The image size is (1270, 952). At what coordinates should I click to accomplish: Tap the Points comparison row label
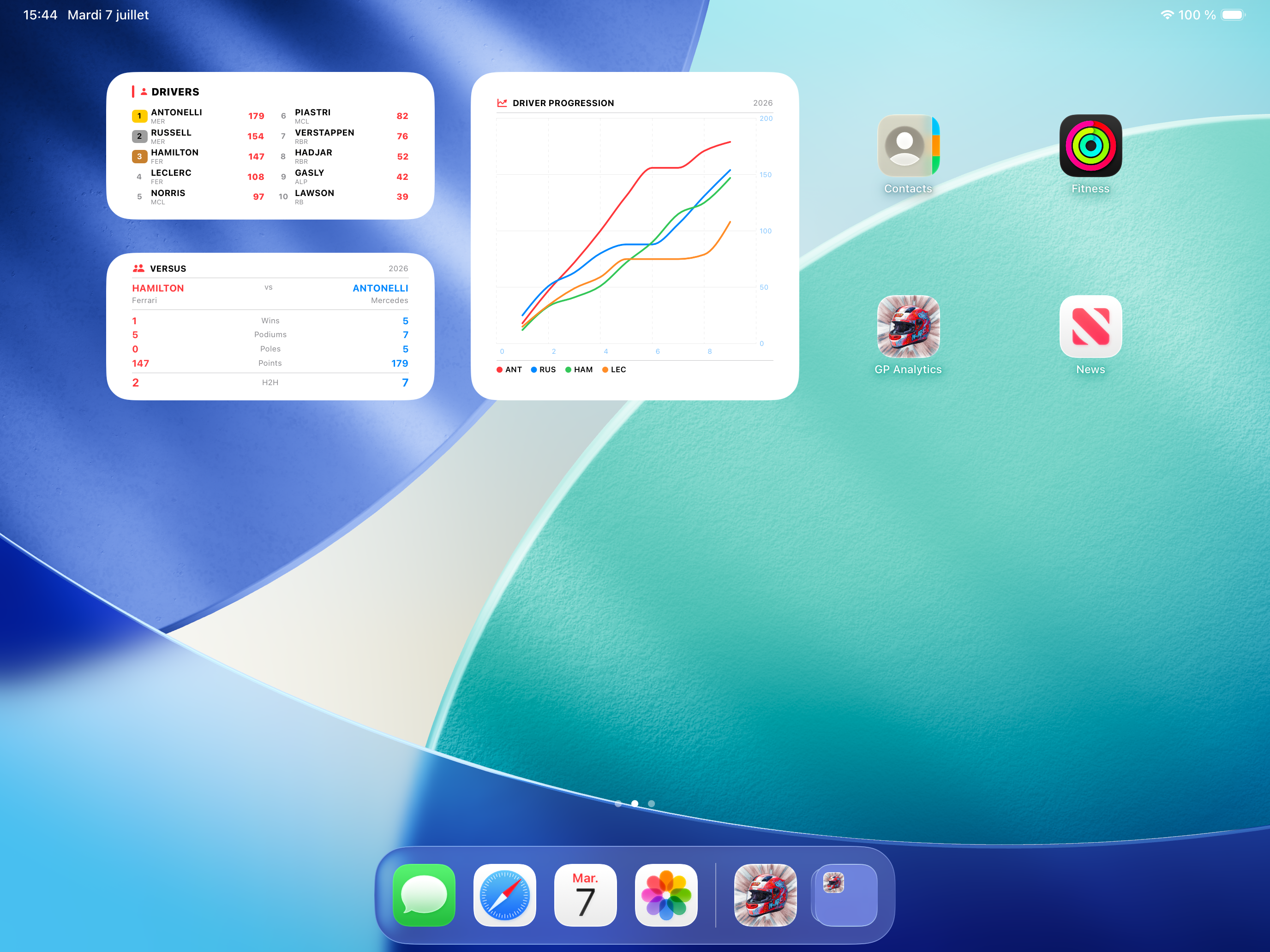(x=270, y=363)
